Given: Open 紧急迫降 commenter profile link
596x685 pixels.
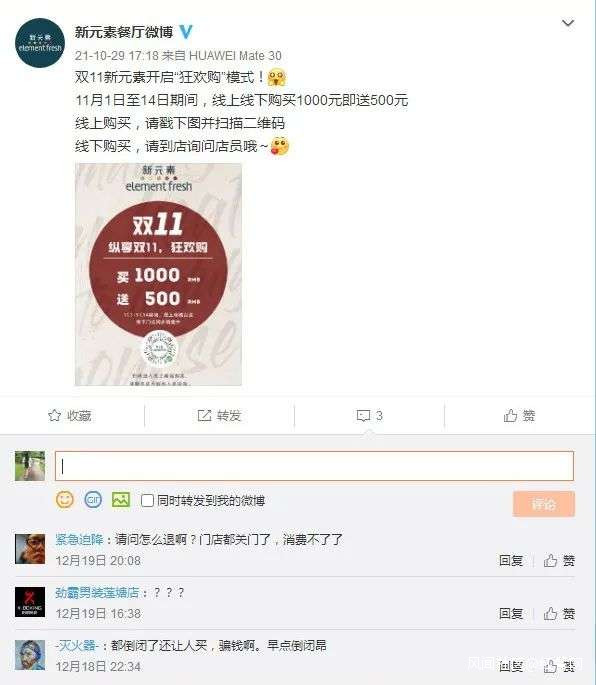Looking at the screenshot, I should point(79,540).
